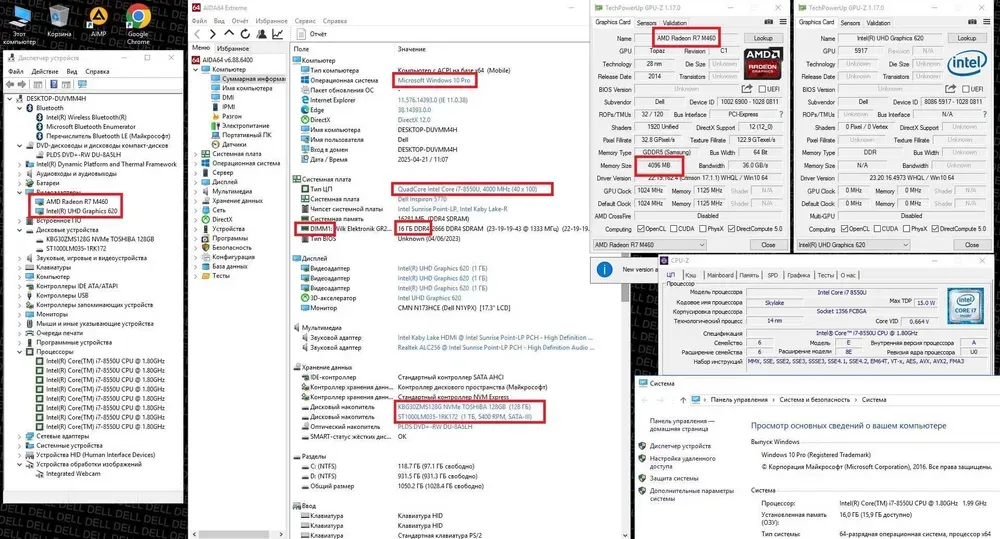Toggle PhysX checkbox in Intel GPU-Z
This screenshot has width=1000, height=539.
tap(906, 228)
